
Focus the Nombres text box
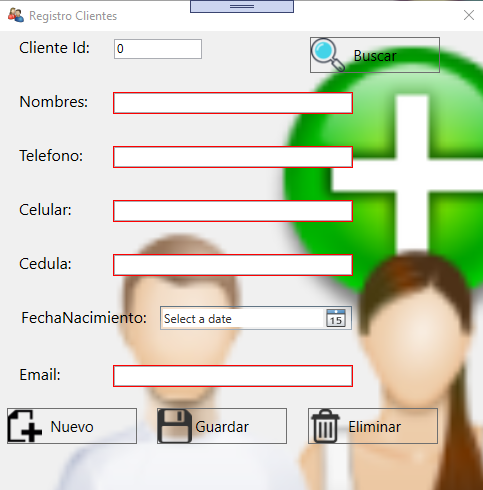click(x=233, y=103)
